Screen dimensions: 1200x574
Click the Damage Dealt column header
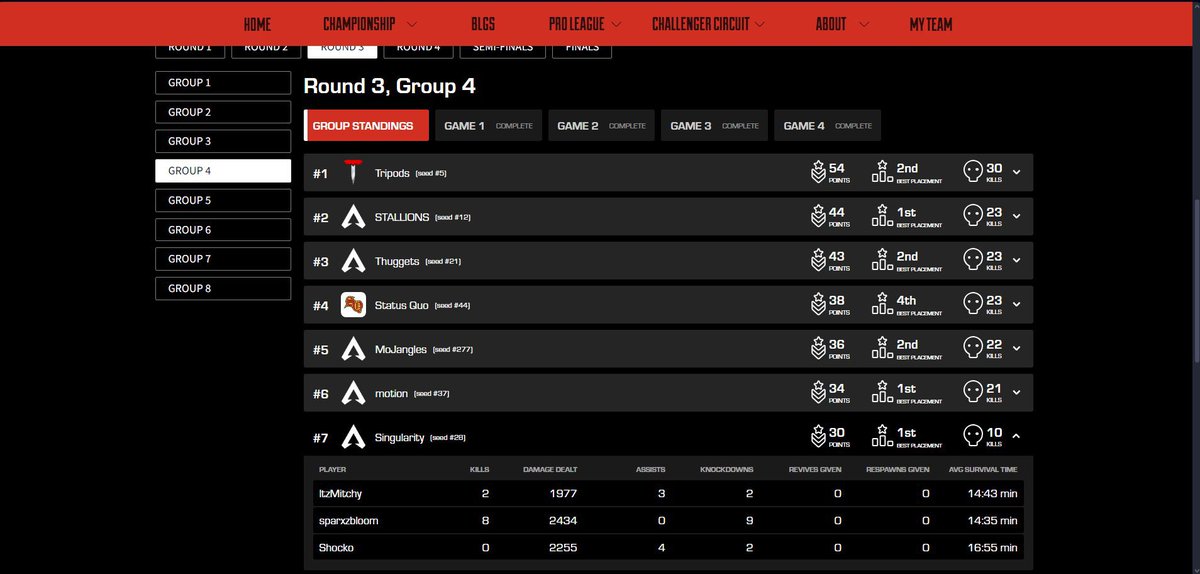550,469
